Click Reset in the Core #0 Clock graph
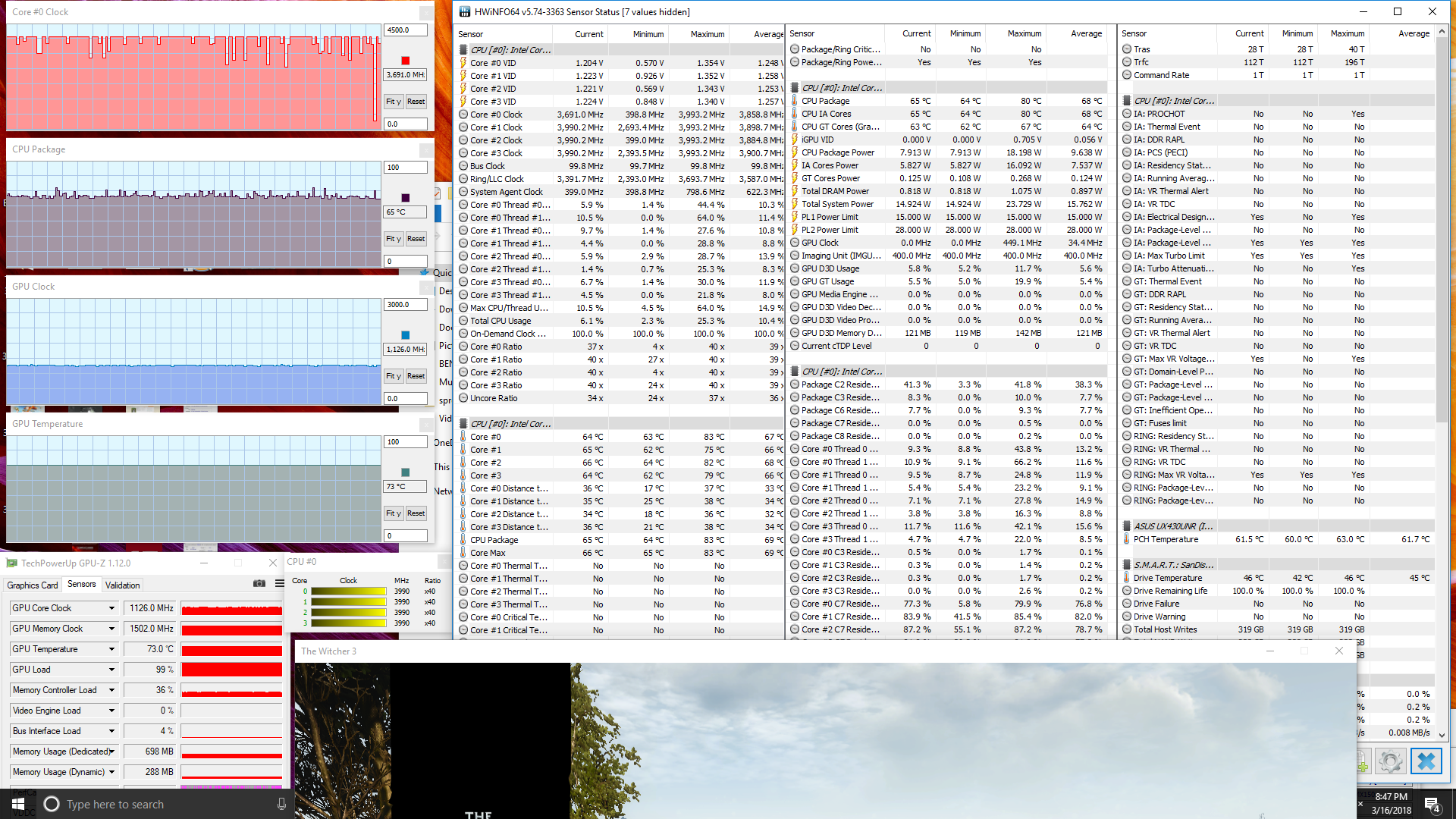The width and height of the screenshot is (1456, 819). click(x=416, y=102)
